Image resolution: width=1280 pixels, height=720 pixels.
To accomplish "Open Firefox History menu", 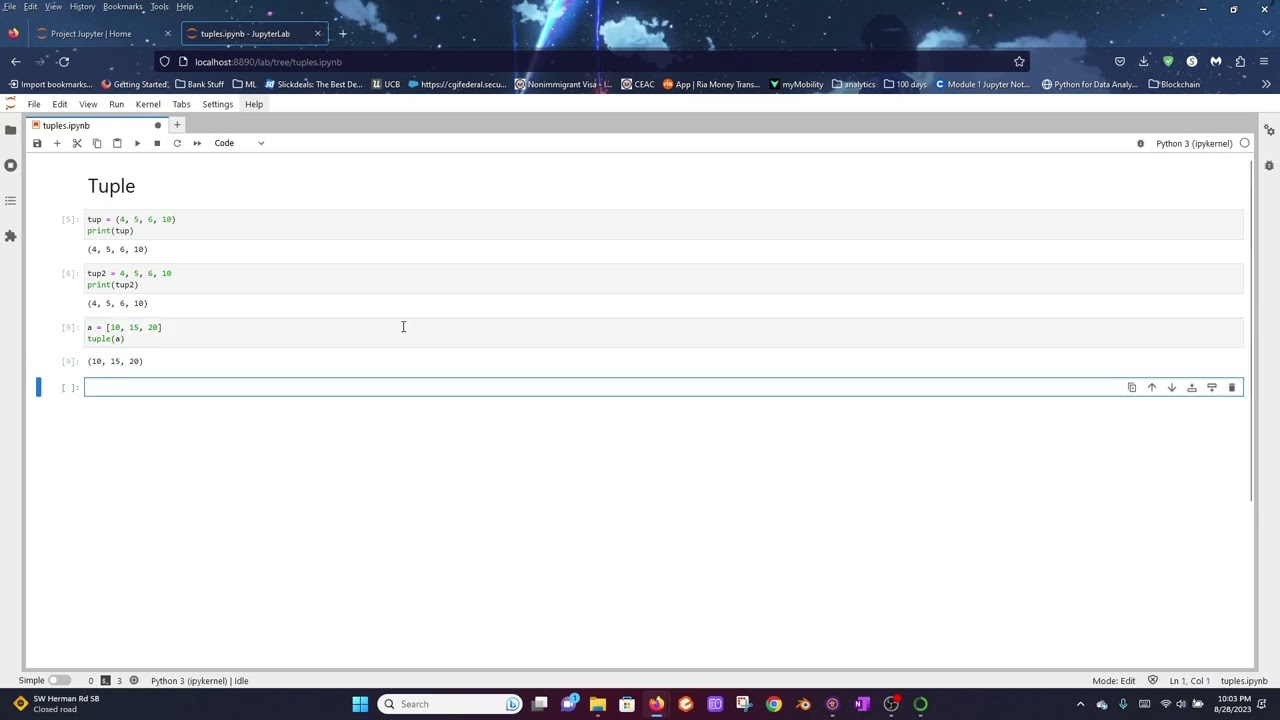I will tap(82, 7).
